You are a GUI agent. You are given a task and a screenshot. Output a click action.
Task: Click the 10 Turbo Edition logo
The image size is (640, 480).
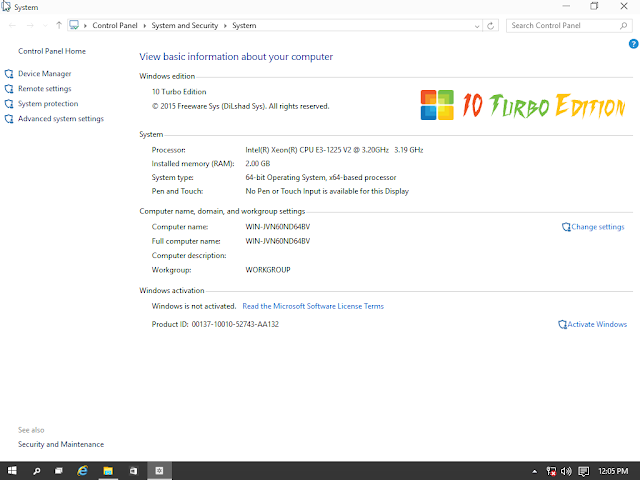[523, 105]
